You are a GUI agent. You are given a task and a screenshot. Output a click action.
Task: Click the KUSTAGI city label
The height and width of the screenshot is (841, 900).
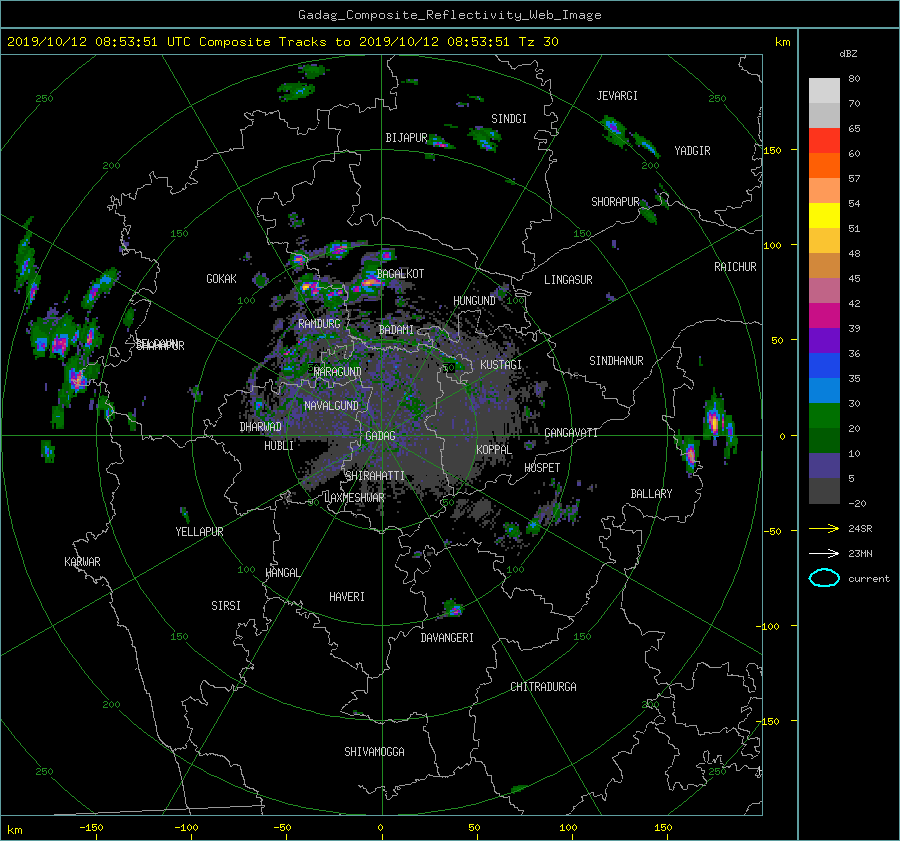point(501,365)
